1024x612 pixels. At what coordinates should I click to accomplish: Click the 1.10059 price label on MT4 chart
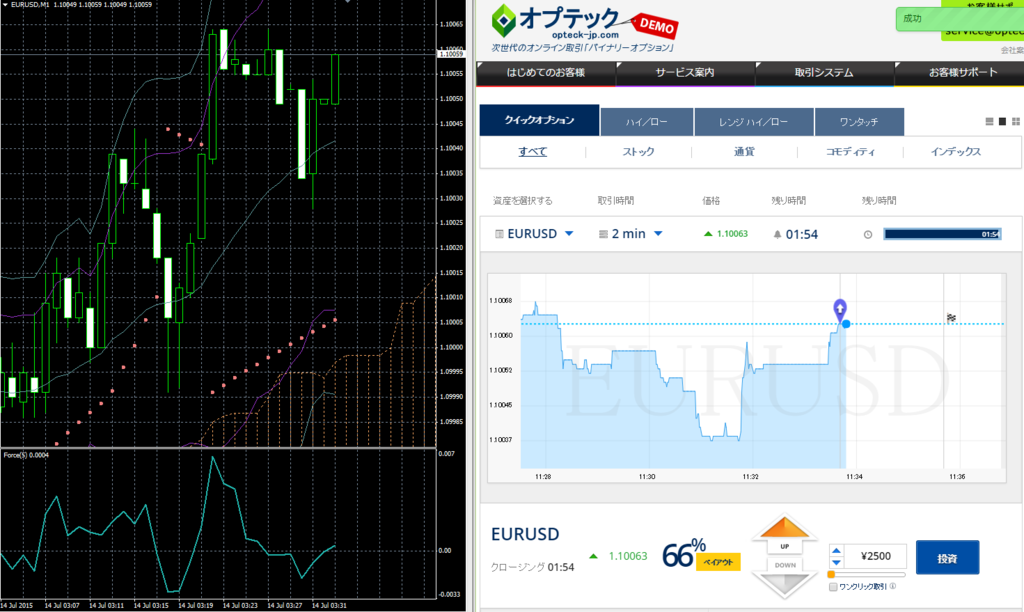pos(451,54)
